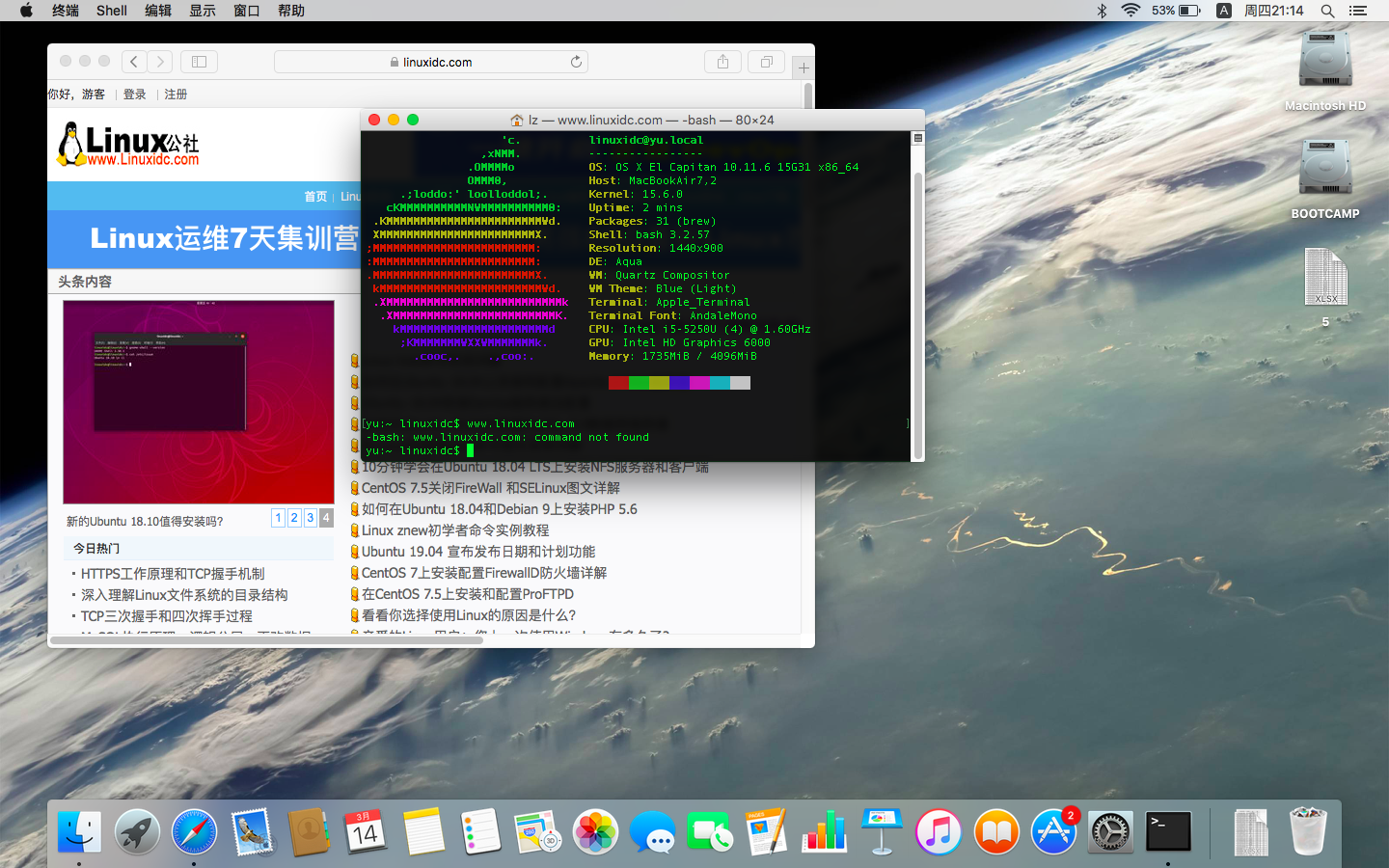Open 深入理解Linux文件系统的目录结构 article
This screenshot has height=868, width=1389.
[184, 595]
